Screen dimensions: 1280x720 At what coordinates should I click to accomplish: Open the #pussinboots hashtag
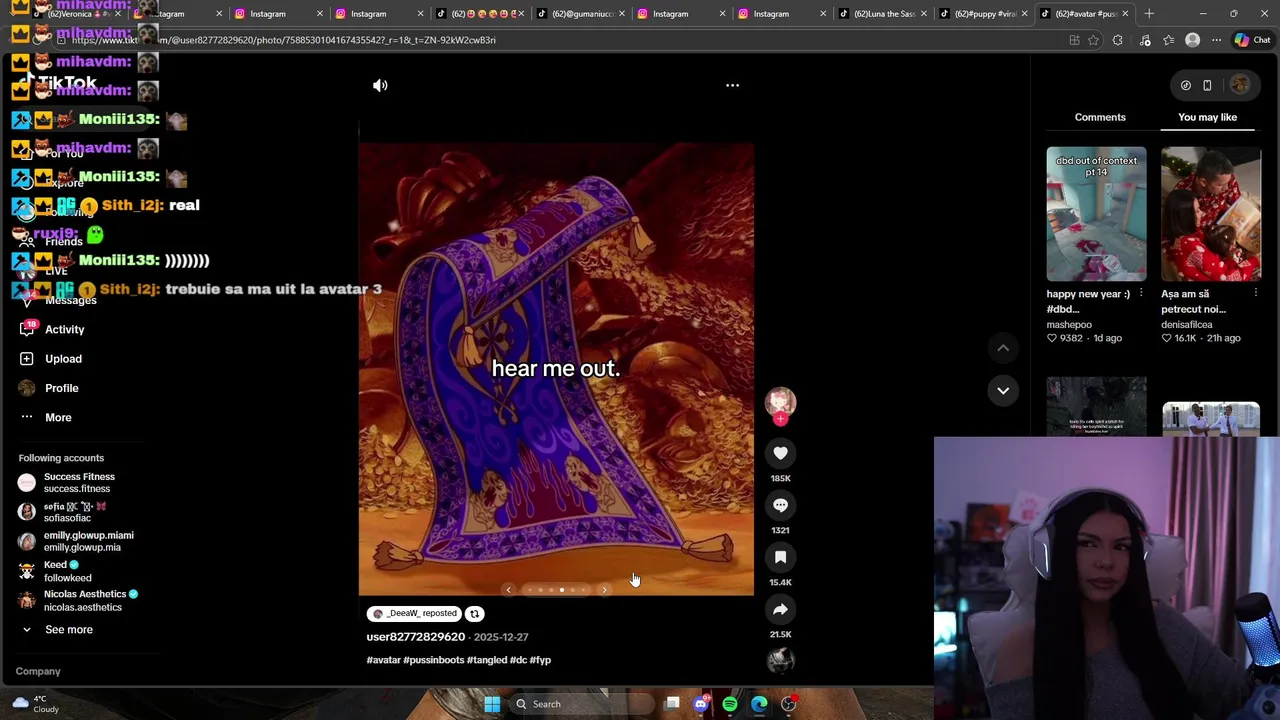pos(433,660)
